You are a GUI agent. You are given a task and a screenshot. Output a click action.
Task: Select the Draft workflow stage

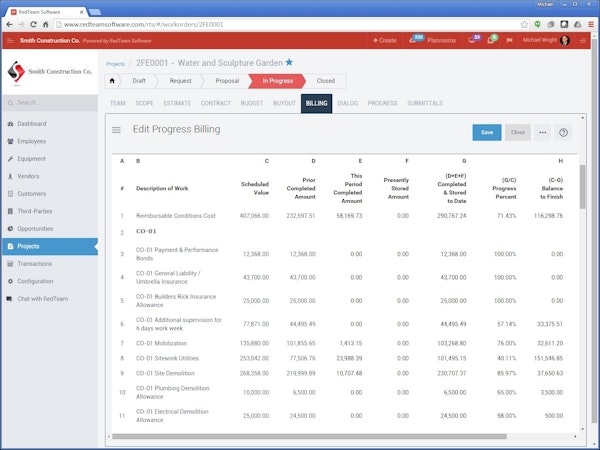coord(139,81)
